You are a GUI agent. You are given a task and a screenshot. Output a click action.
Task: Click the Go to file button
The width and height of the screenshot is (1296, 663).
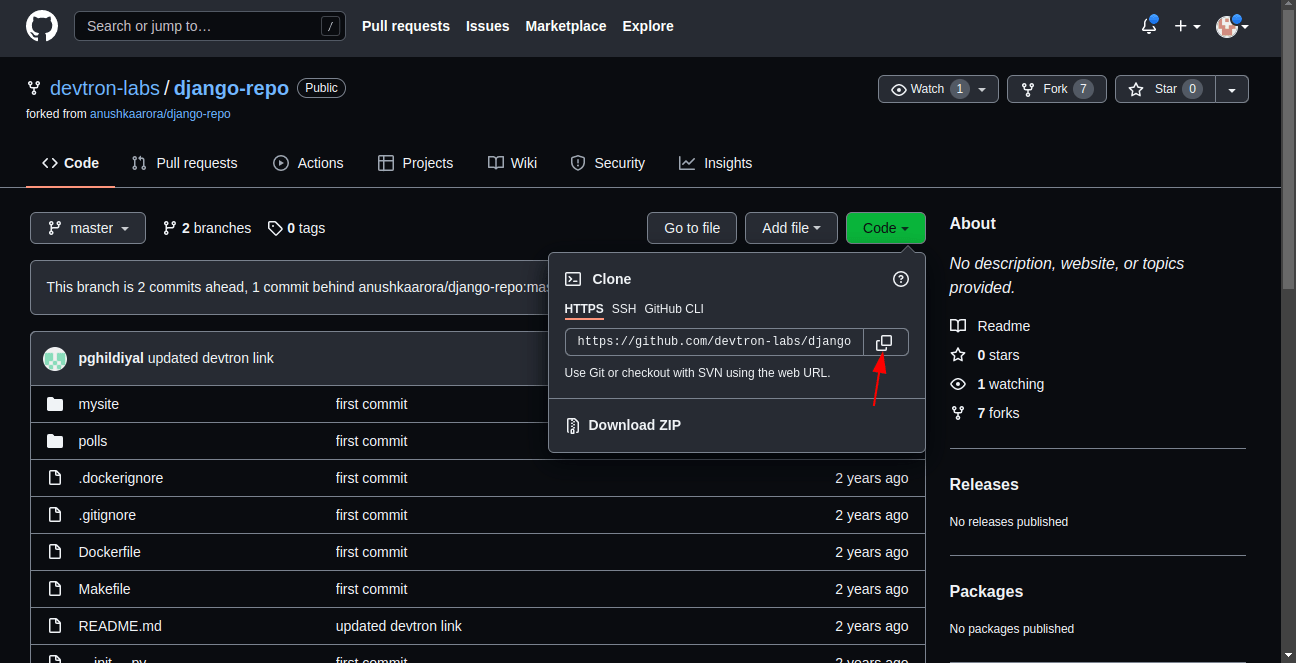(x=692, y=228)
